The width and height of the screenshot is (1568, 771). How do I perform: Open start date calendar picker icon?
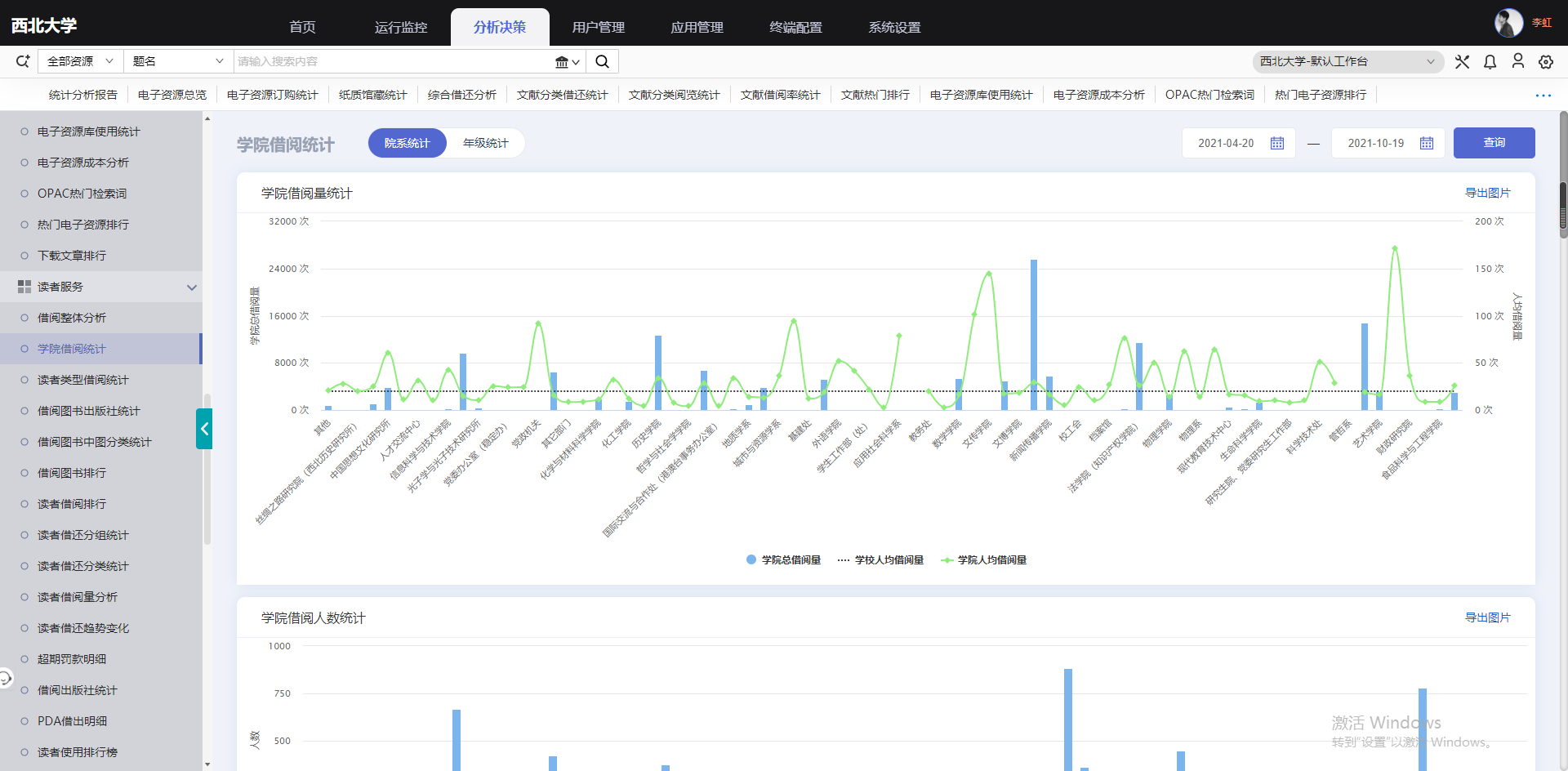point(1277,144)
